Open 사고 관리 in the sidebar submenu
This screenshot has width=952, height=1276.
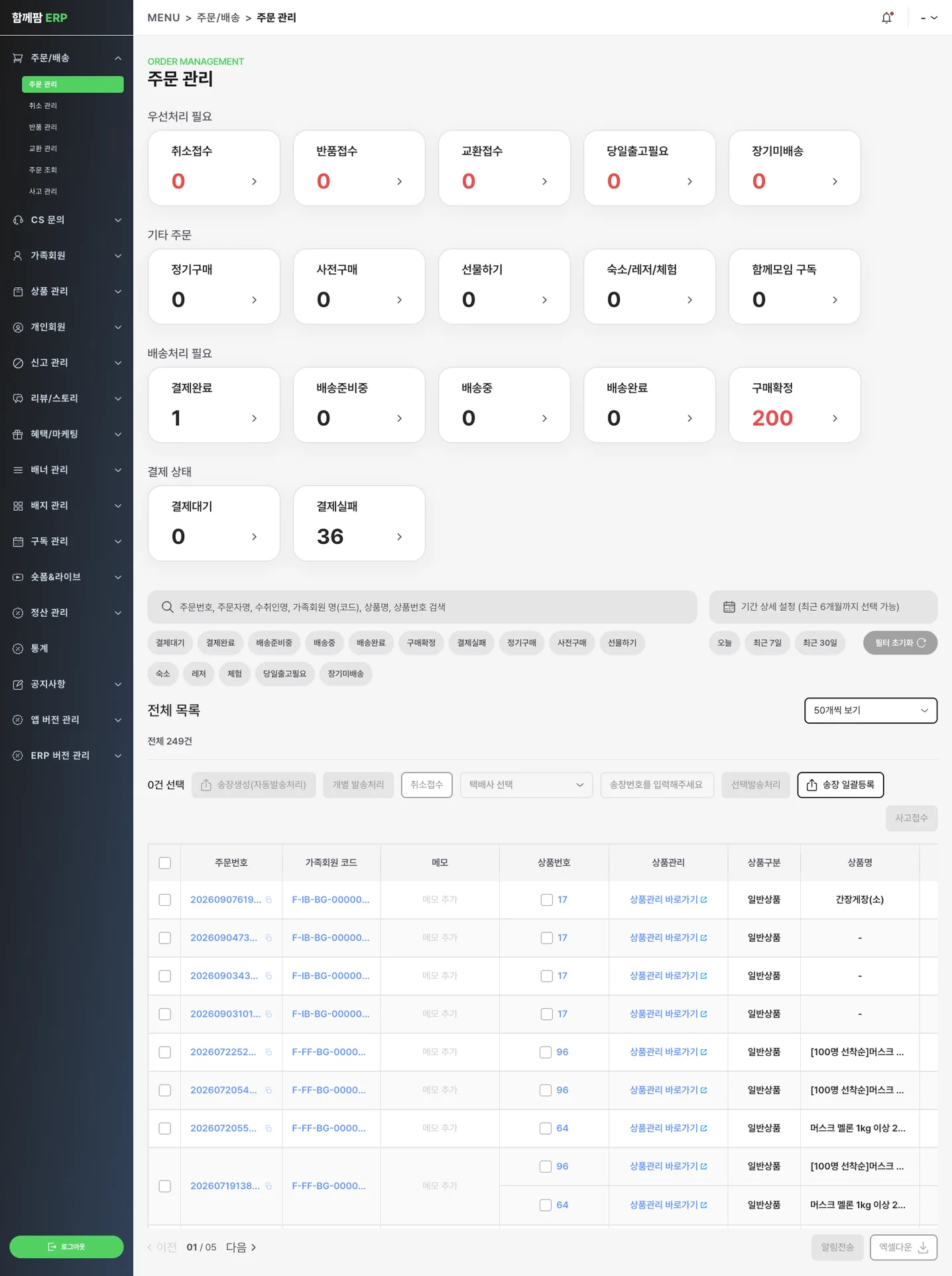tap(43, 192)
